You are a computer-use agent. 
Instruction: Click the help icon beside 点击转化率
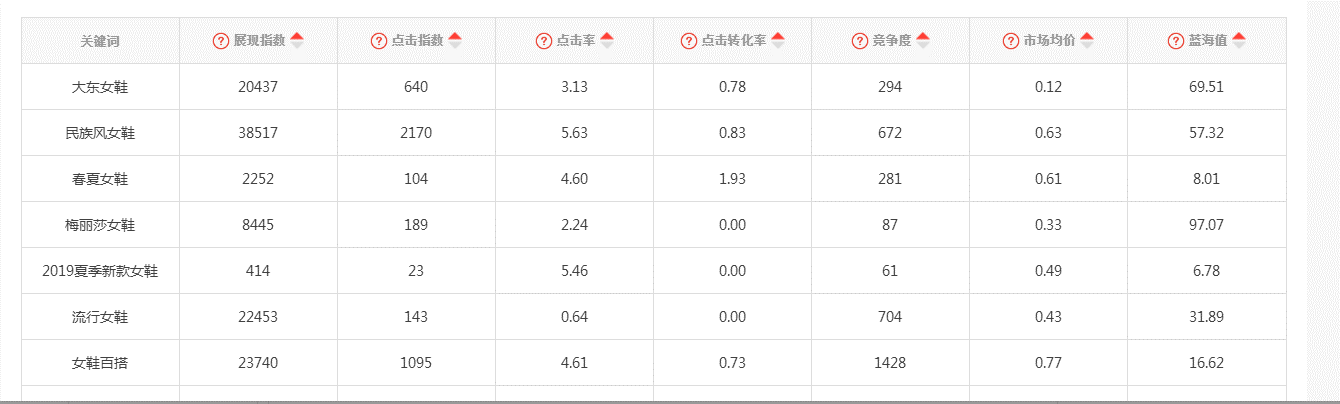pos(689,41)
